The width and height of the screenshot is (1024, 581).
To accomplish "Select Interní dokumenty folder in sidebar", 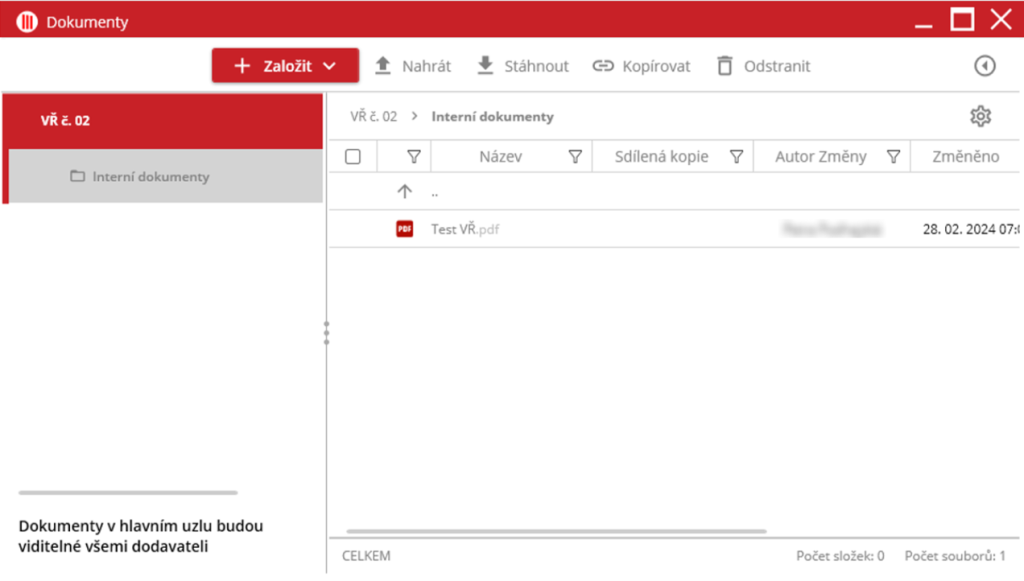I will coord(150,177).
